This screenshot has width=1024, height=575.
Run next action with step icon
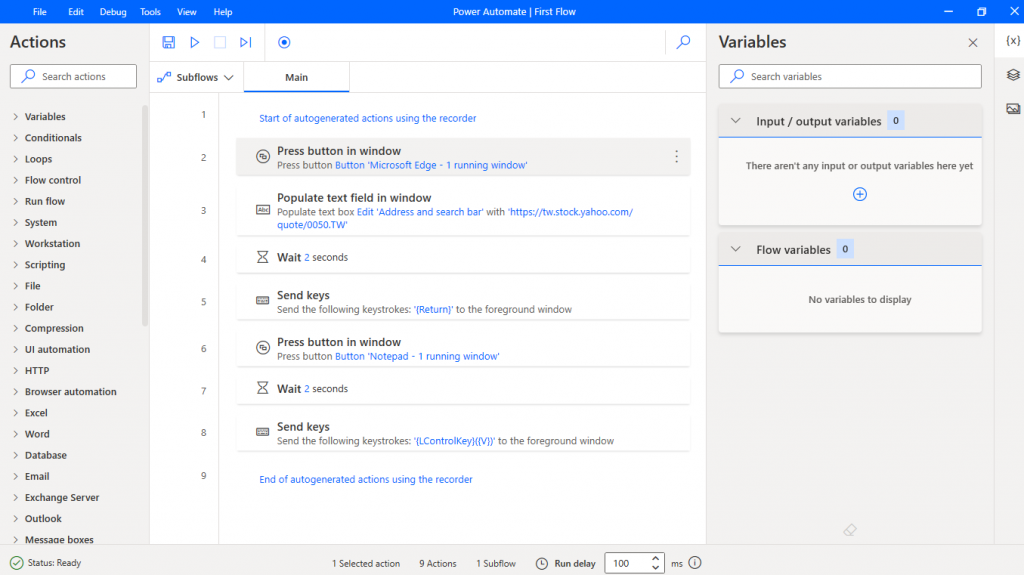pyautogui.click(x=246, y=42)
